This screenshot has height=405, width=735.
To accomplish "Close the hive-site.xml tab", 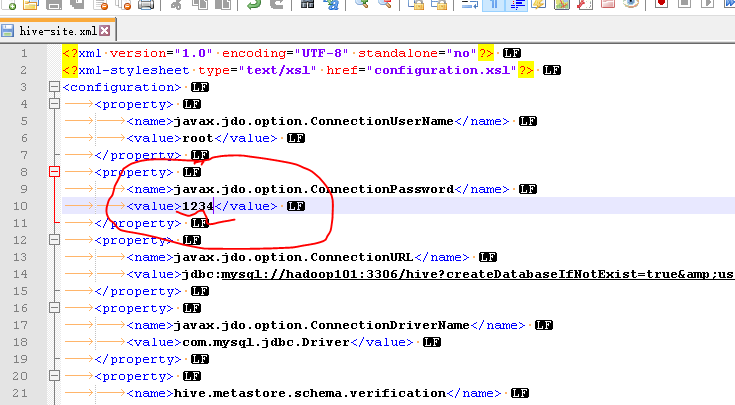I will pyautogui.click(x=105, y=31).
